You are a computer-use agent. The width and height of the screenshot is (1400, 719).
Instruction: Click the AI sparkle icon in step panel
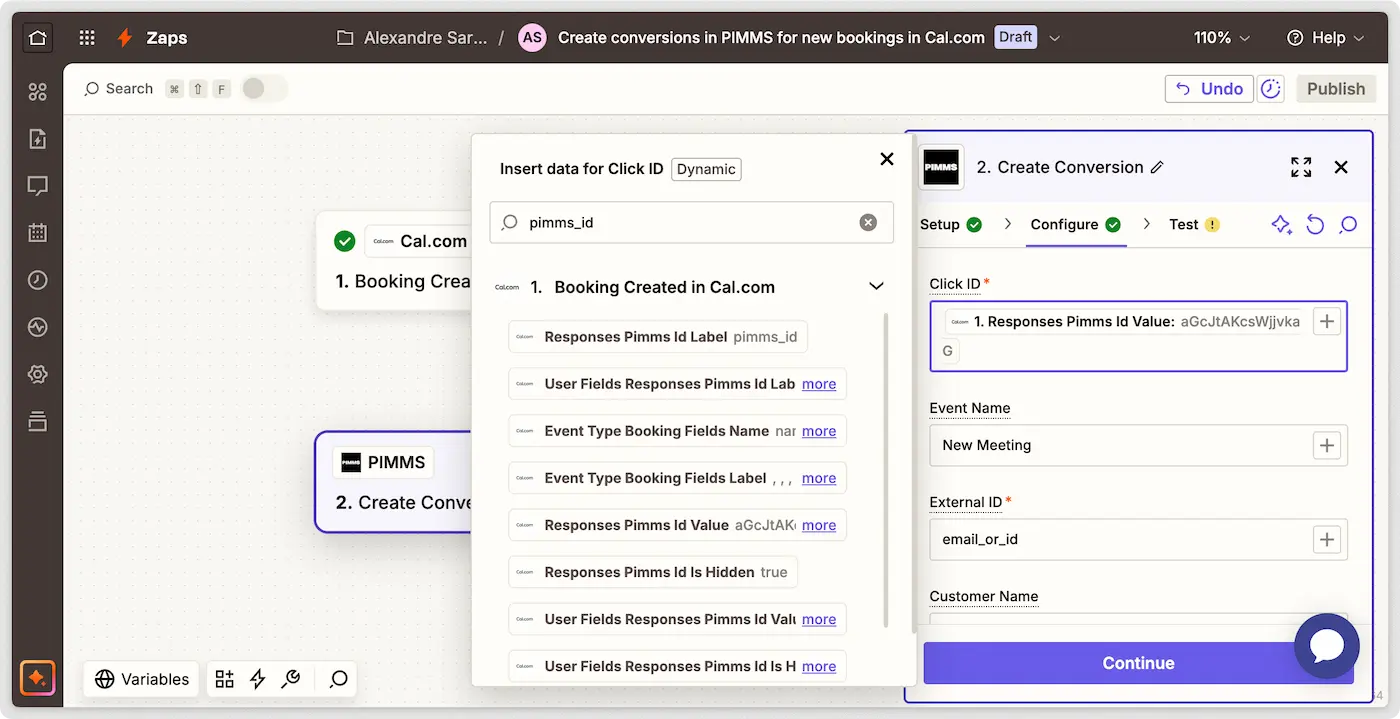click(1281, 225)
